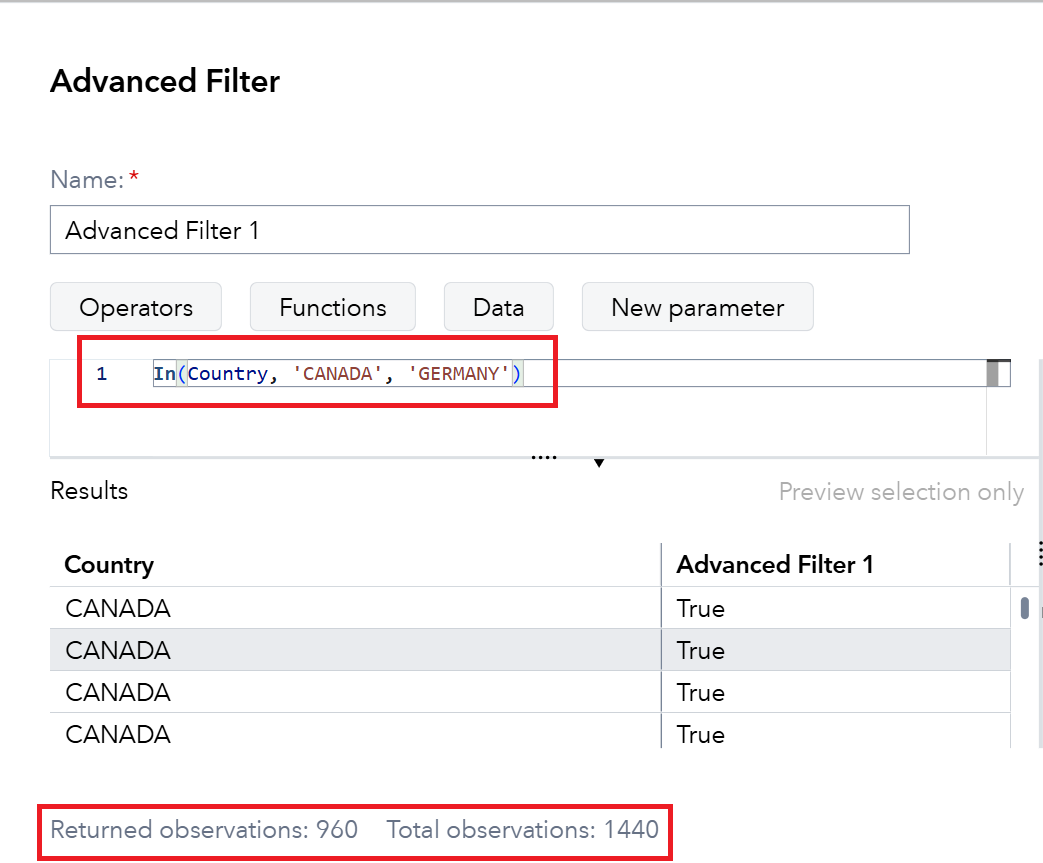Click the Returned observations 960 text
Image resolution: width=1043 pixels, height=863 pixels.
(203, 830)
